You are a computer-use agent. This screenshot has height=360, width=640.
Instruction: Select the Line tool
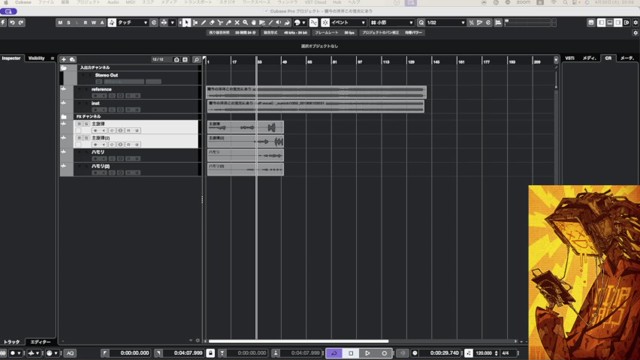tap(270, 22)
